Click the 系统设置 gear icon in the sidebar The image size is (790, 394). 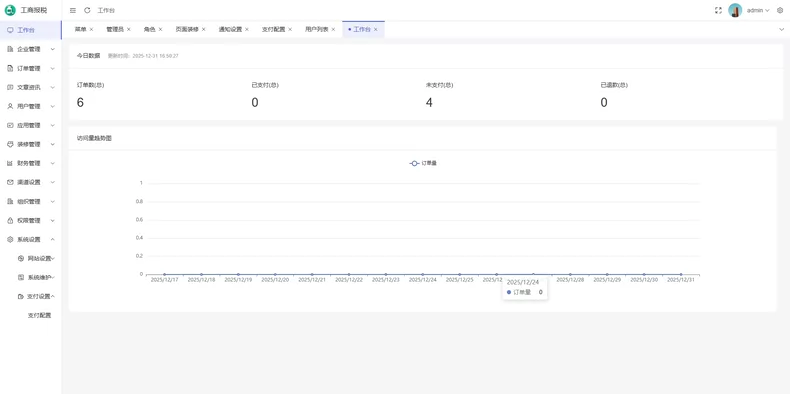point(10,239)
